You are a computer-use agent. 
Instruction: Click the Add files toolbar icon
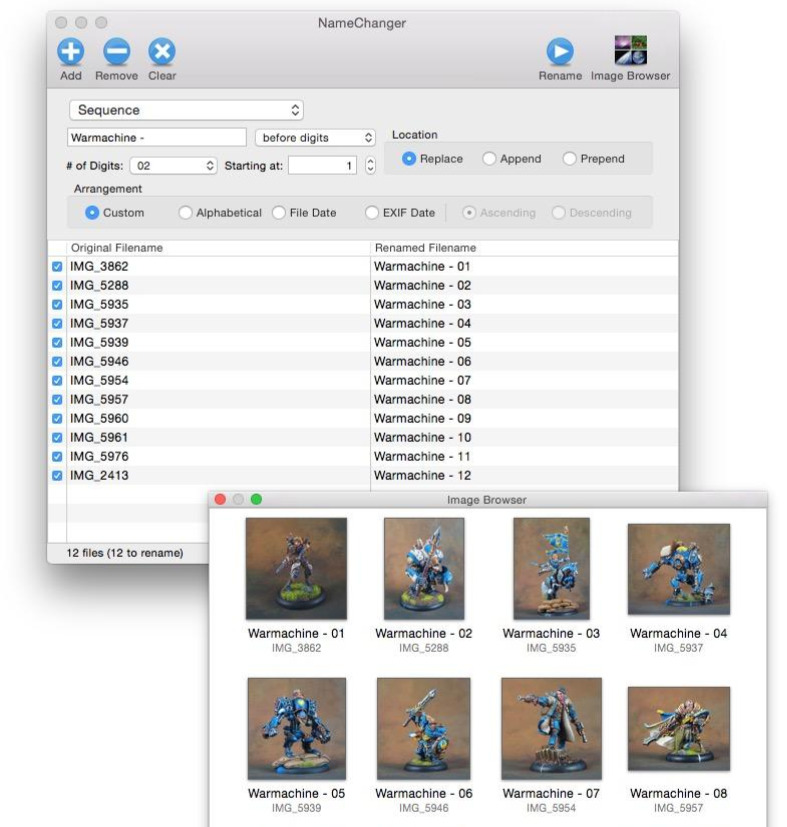click(70, 52)
